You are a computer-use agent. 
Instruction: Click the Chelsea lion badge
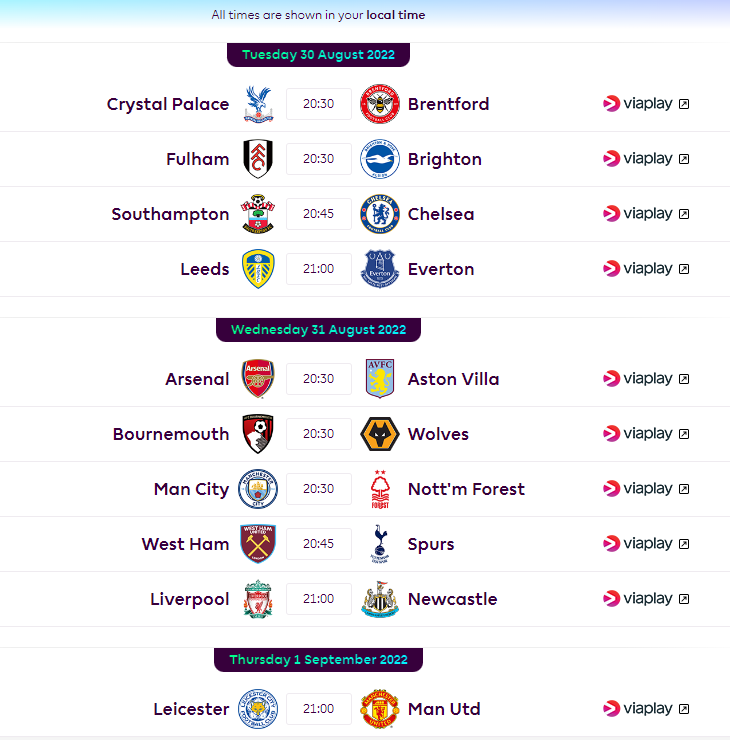coord(380,214)
